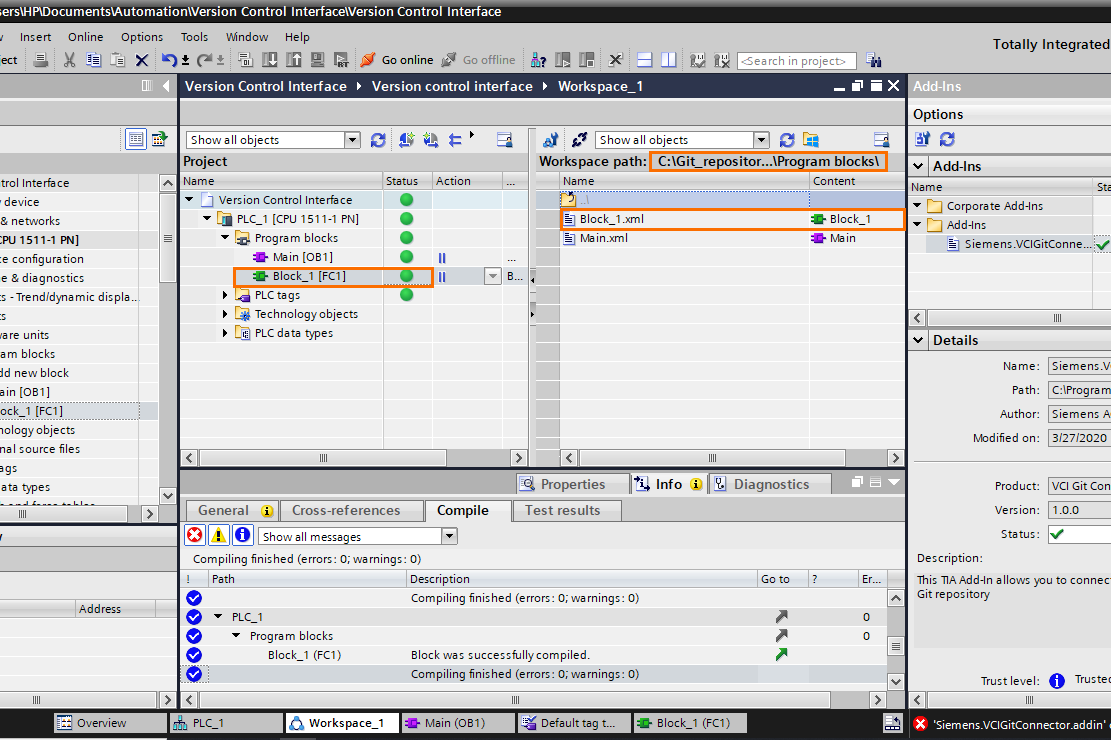This screenshot has height=740, width=1111.
Task: Switch to Main (OB1) editor tab
Action: pyautogui.click(x=458, y=723)
